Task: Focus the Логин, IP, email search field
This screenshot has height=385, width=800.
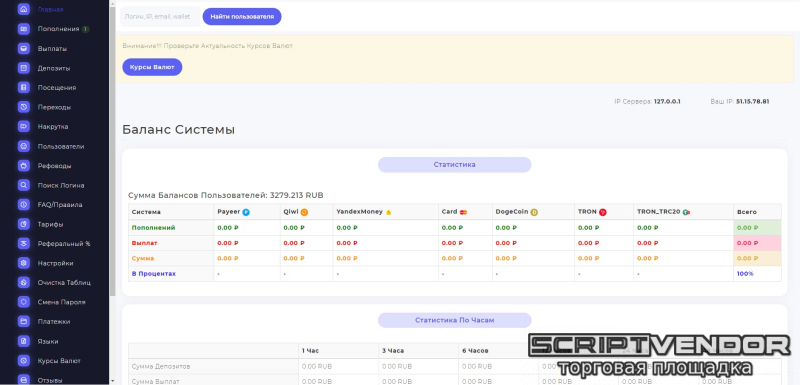Action: point(160,16)
